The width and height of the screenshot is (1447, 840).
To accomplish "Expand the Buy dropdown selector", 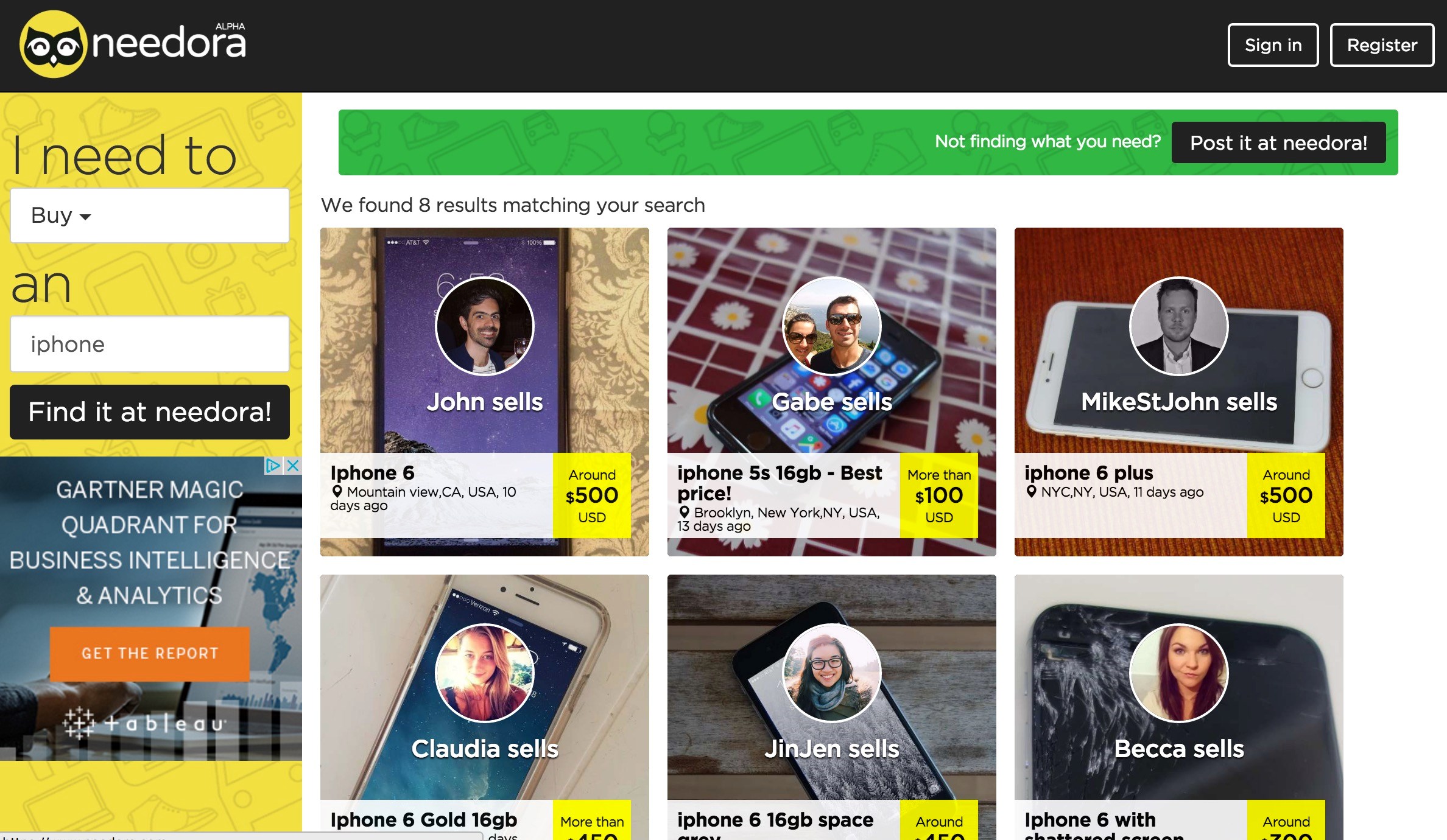I will pyautogui.click(x=150, y=215).
